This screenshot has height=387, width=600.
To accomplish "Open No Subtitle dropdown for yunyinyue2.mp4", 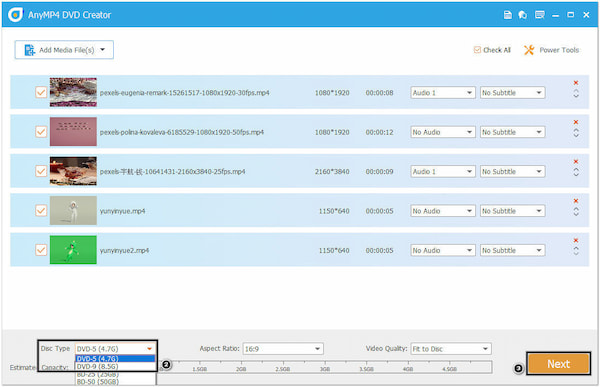I will (512, 250).
